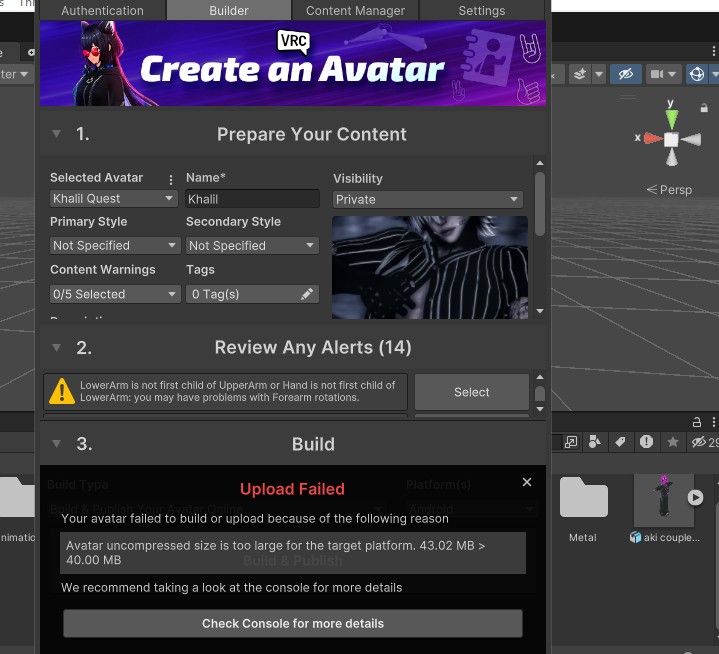Click Check Console for more details button
719x654 pixels.
tap(293, 623)
